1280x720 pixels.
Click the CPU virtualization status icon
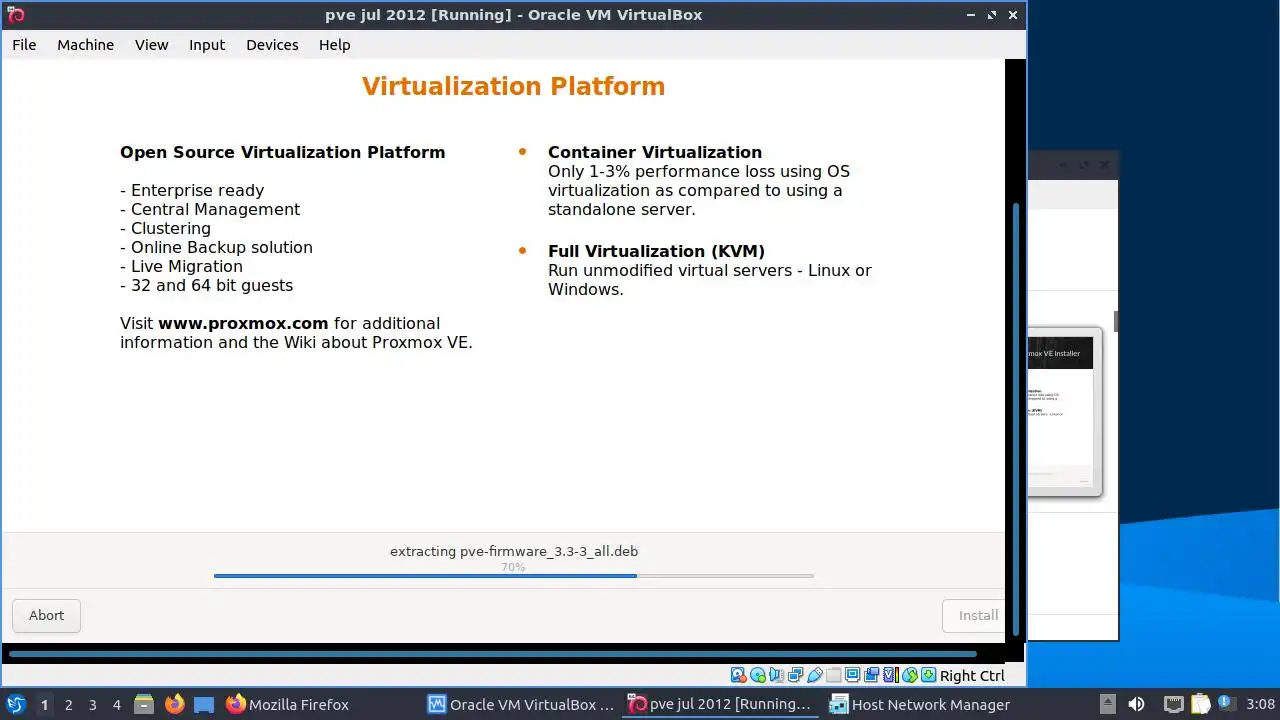coord(891,675)
